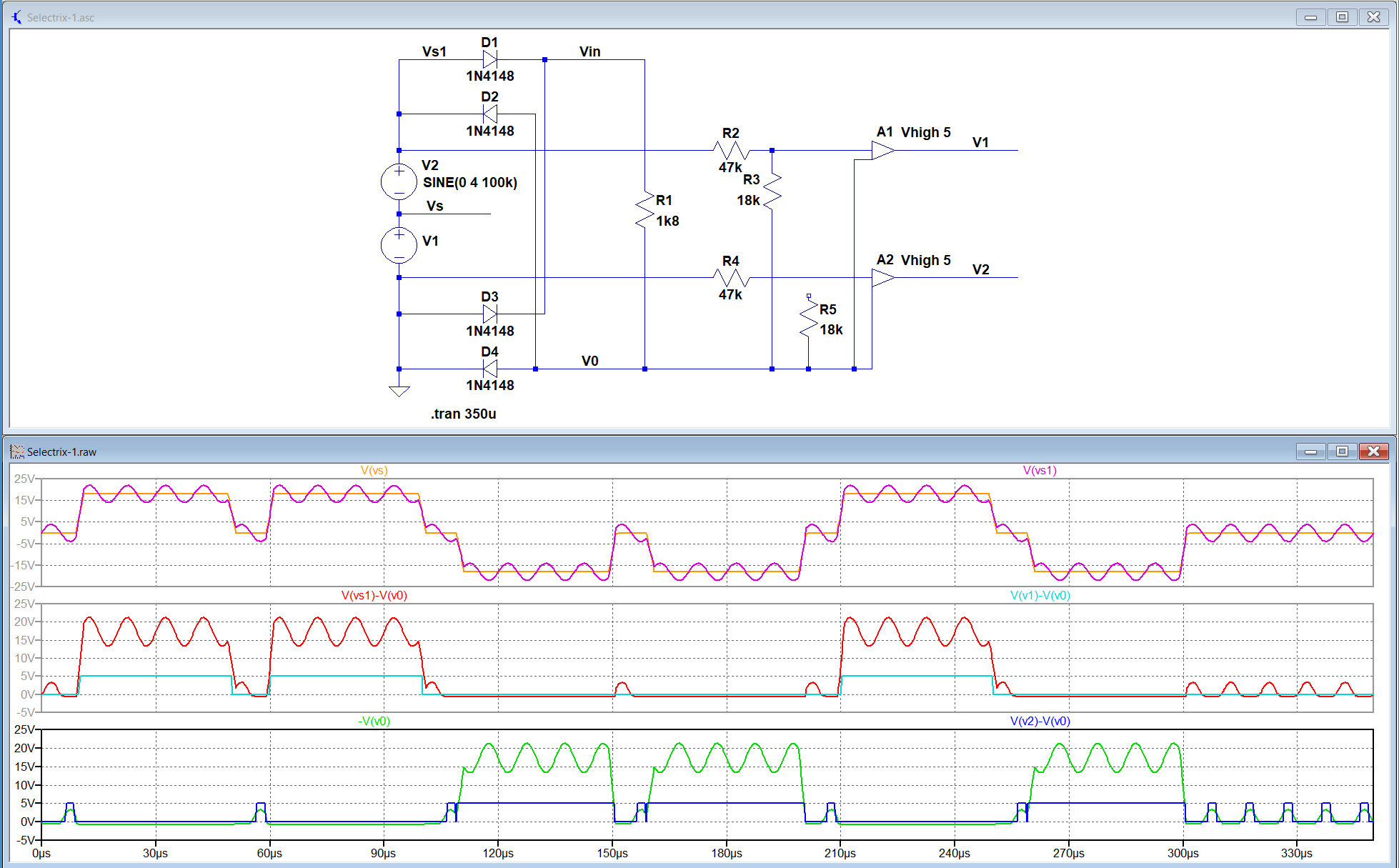1399x868 pixels.
Task: Minimize the Selectrix-1.asc schematic window
Action: tap(1310, 16)
